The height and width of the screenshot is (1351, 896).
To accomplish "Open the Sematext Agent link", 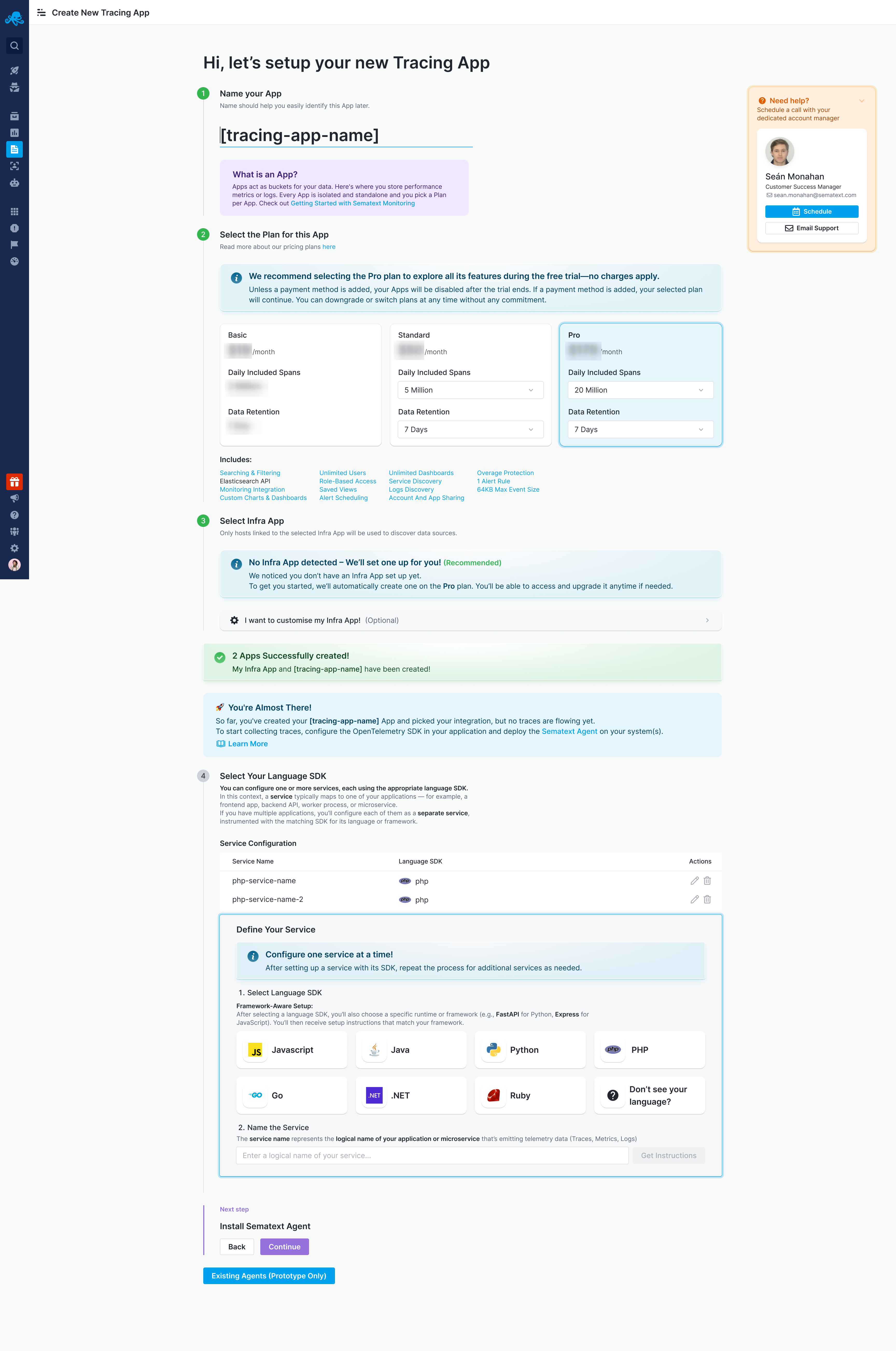I will tap(569, 732).
